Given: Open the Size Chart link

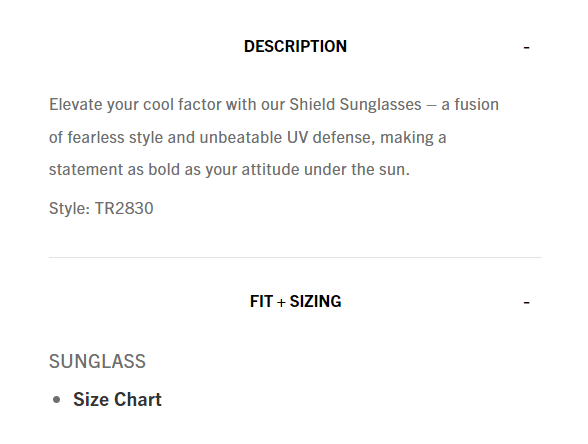Looking at the screenshot, I should point(117,399).
